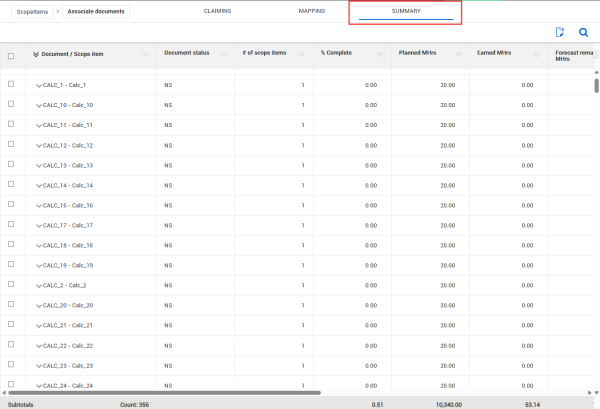The image size is (600, 409).
Task: Check the CALC_17 - Calc_17 row checkbox
Action: [x=11, y=224]
